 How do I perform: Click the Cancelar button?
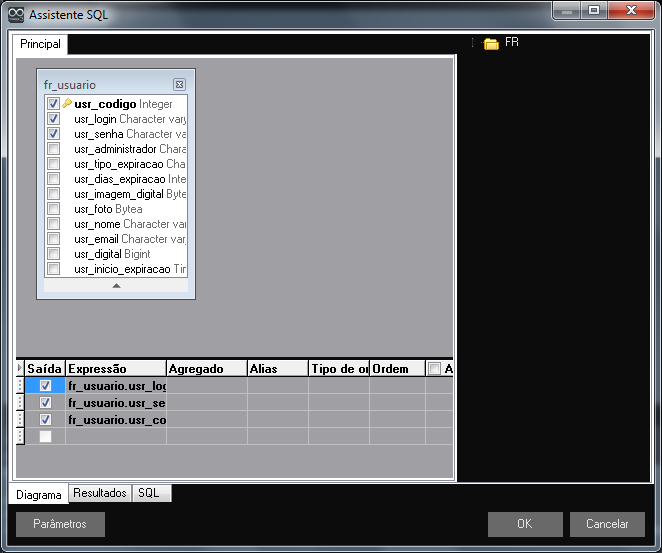click(607, 524)
